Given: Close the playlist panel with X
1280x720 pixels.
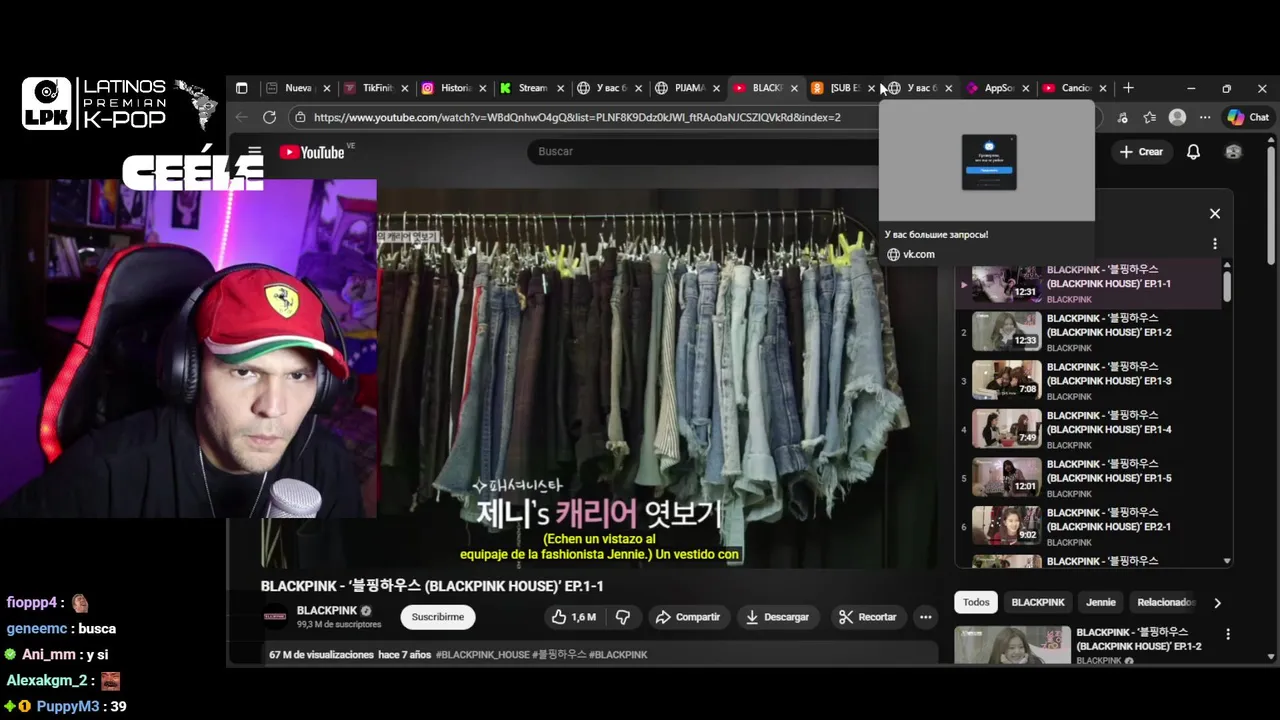Looking at the screenshot, I should 1215,213.
